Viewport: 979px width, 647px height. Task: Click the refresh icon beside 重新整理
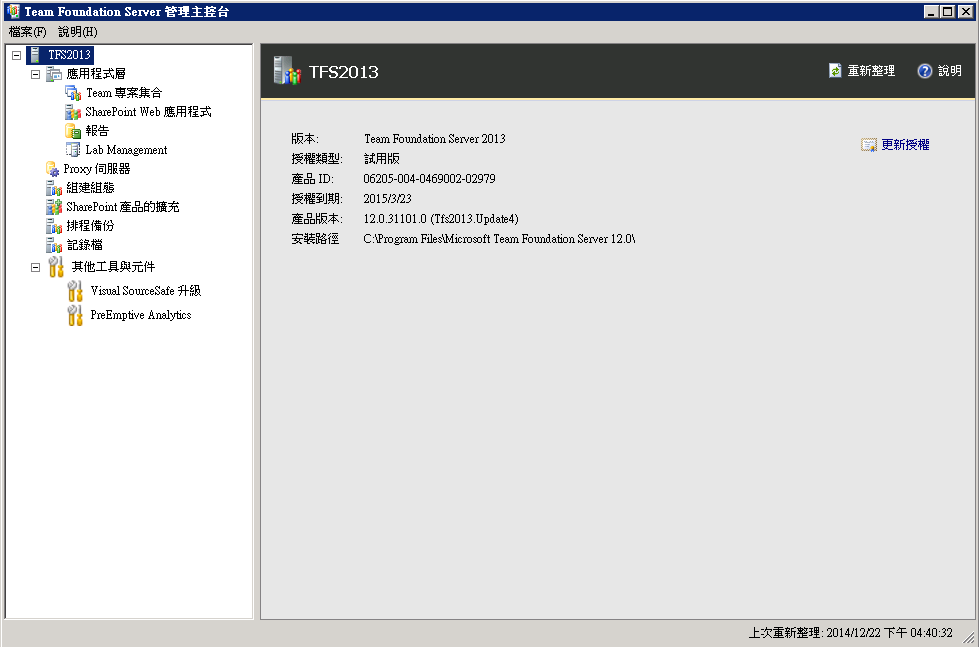[x=835, y=71]
